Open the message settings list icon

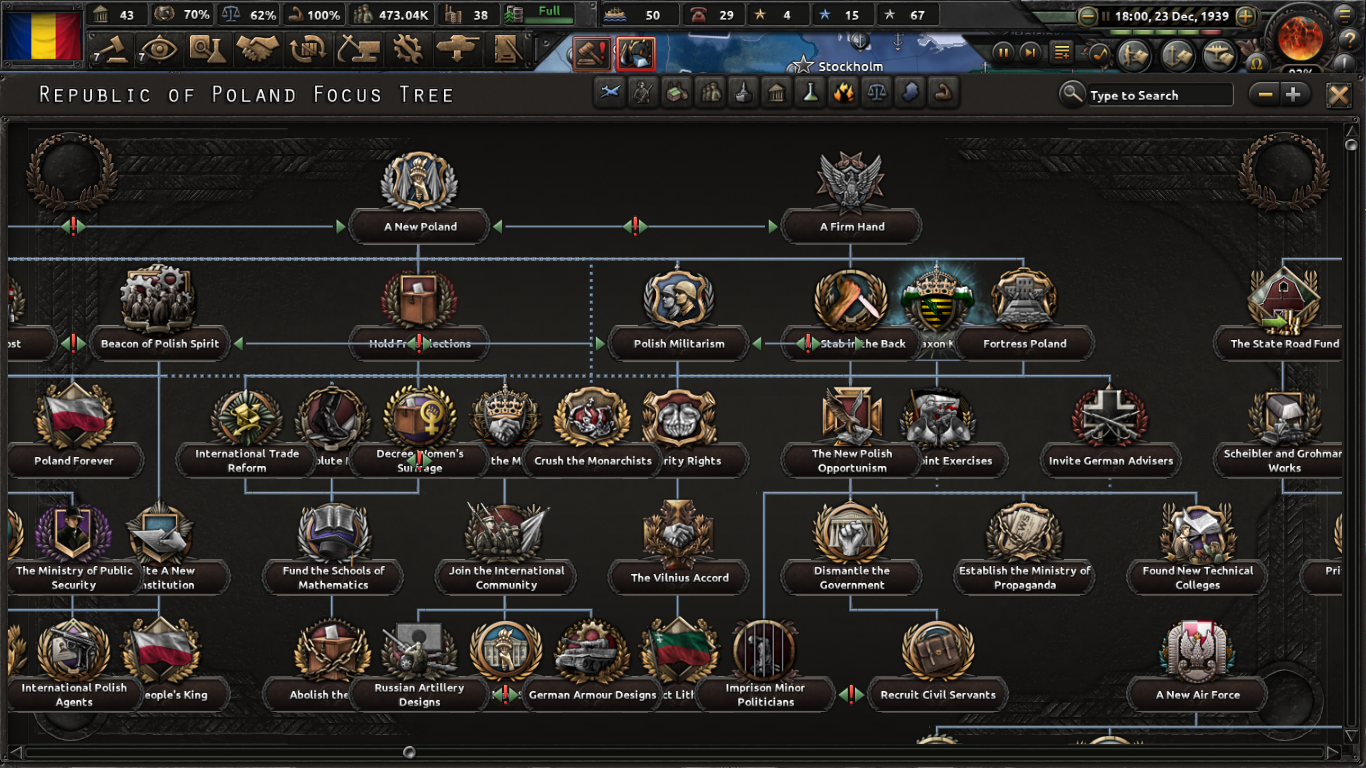click(x=1062, y=52)
